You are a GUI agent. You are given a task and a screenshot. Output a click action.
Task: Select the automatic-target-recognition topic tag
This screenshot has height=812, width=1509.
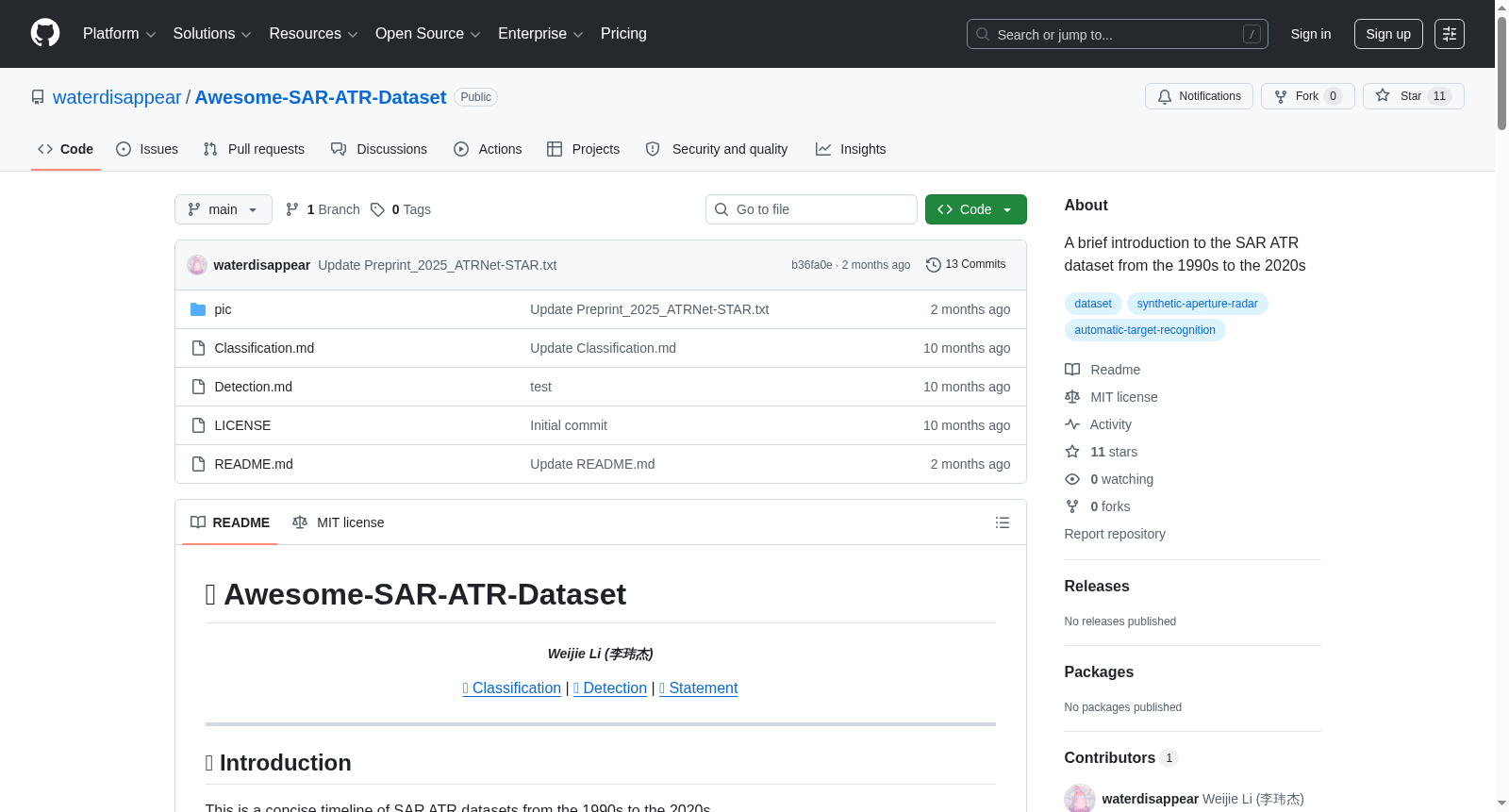click(1145, 330)
